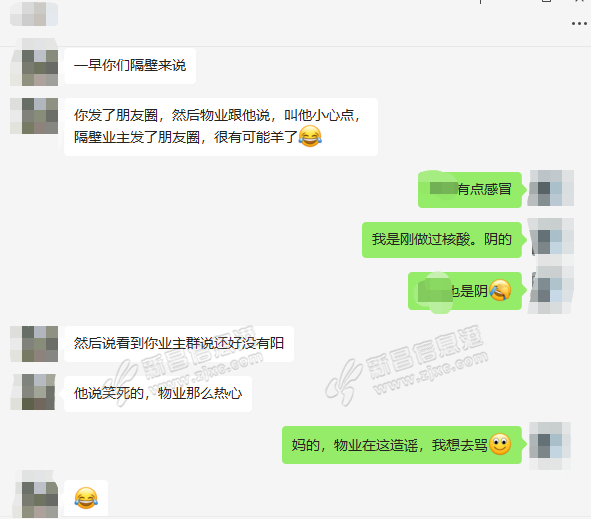Click the smiley emoji in '我想去骂' bubble

click(500, 444)
